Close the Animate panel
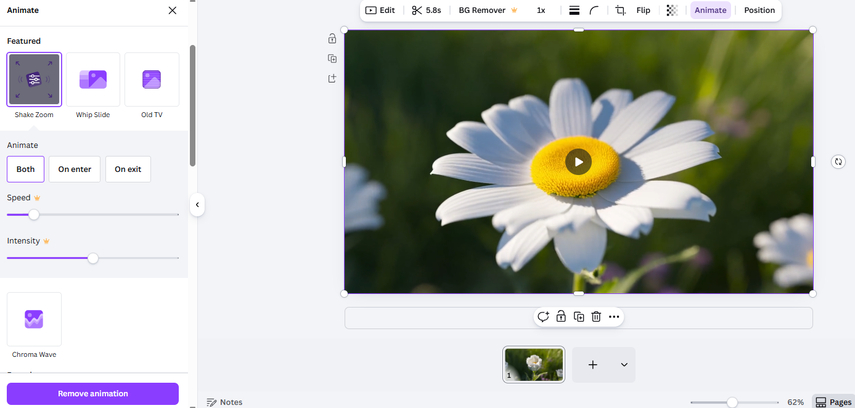 [172, 10]
